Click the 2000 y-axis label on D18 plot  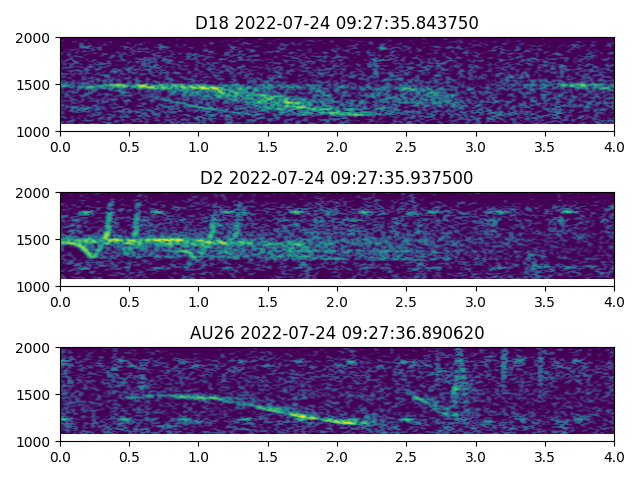pos(35,38)
